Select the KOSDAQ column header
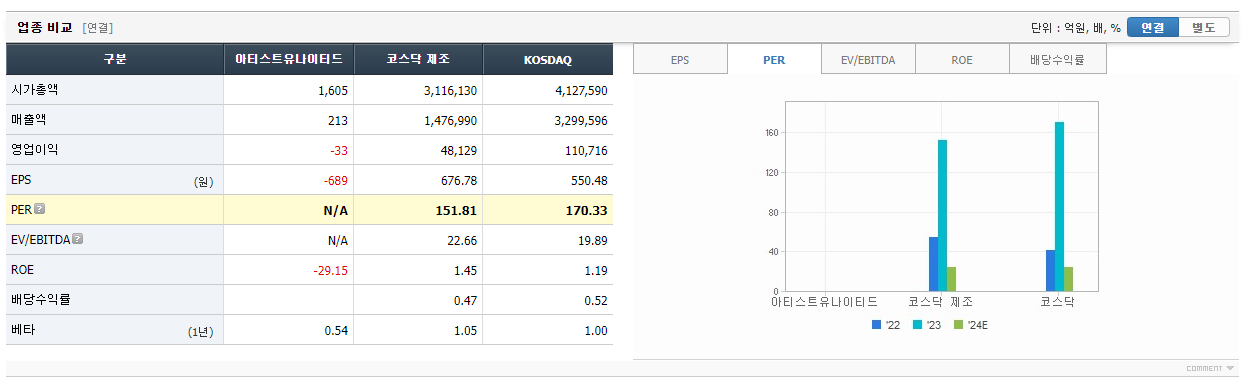1243x381 pixels. 548,60
